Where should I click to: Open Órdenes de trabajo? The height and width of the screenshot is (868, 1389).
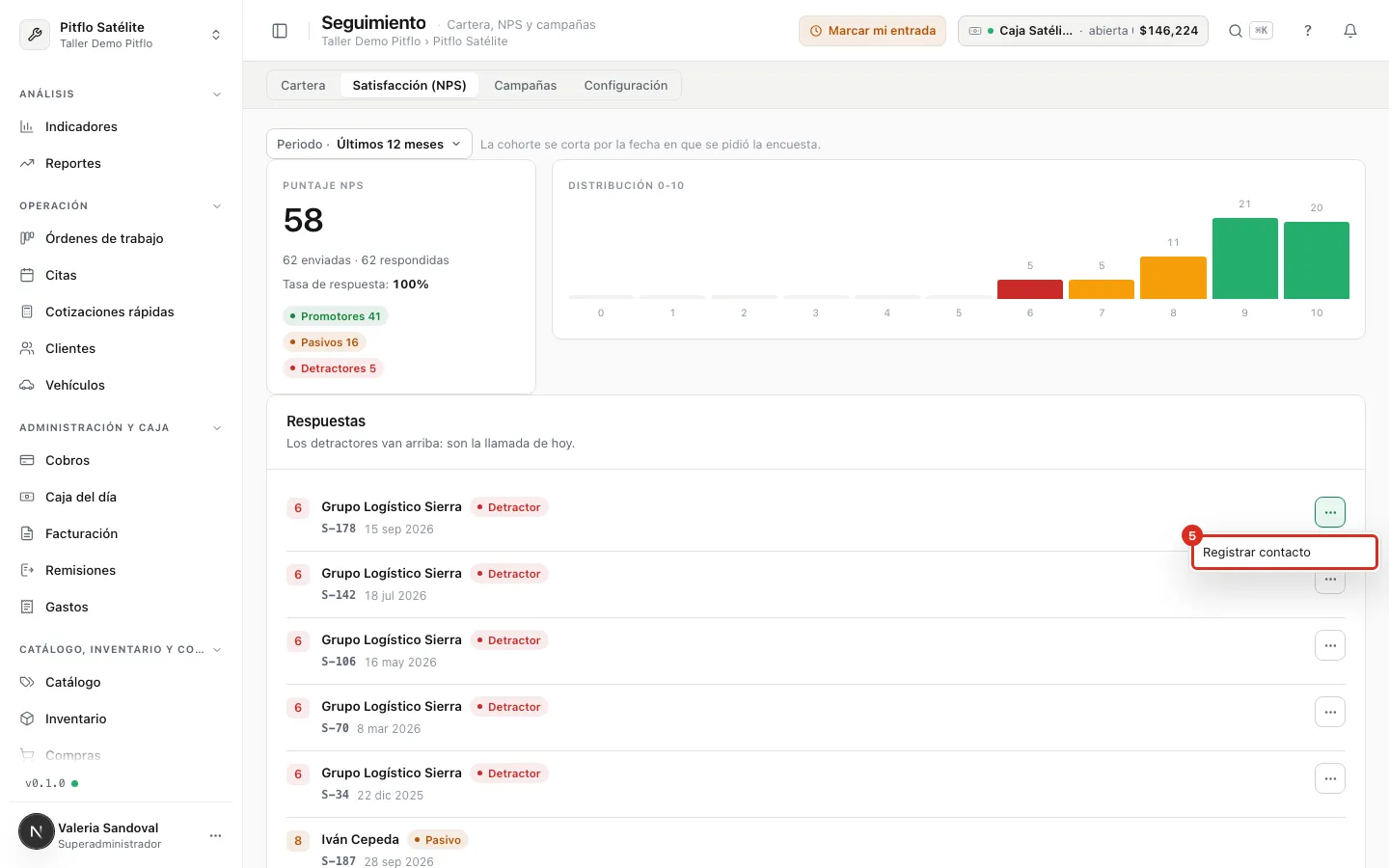[121, 238]
